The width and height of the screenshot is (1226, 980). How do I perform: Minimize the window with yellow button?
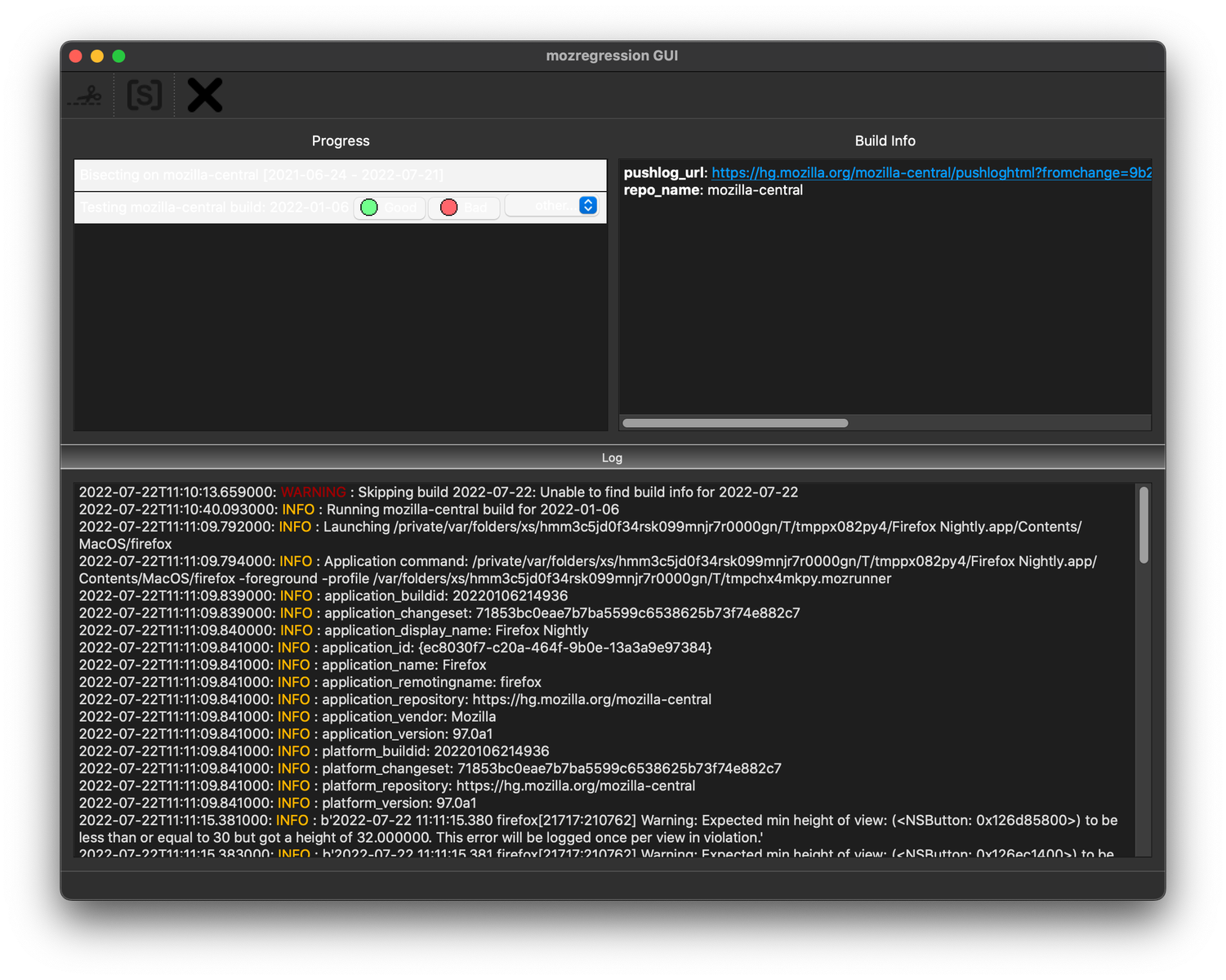[x=97, y=56]
